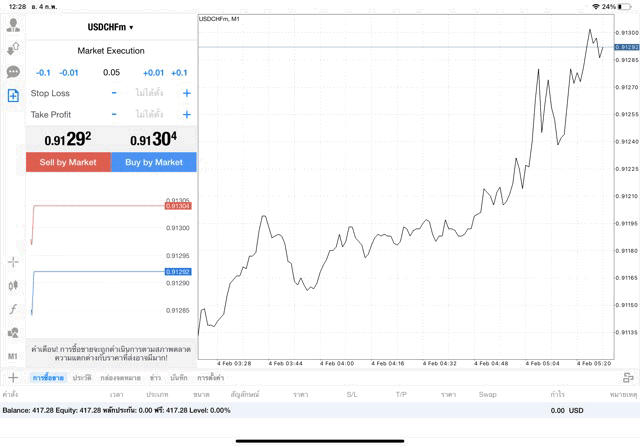The width and height of the screenshot is (640, 447).
Task: Click Buy by Market button
Action: 154,162
